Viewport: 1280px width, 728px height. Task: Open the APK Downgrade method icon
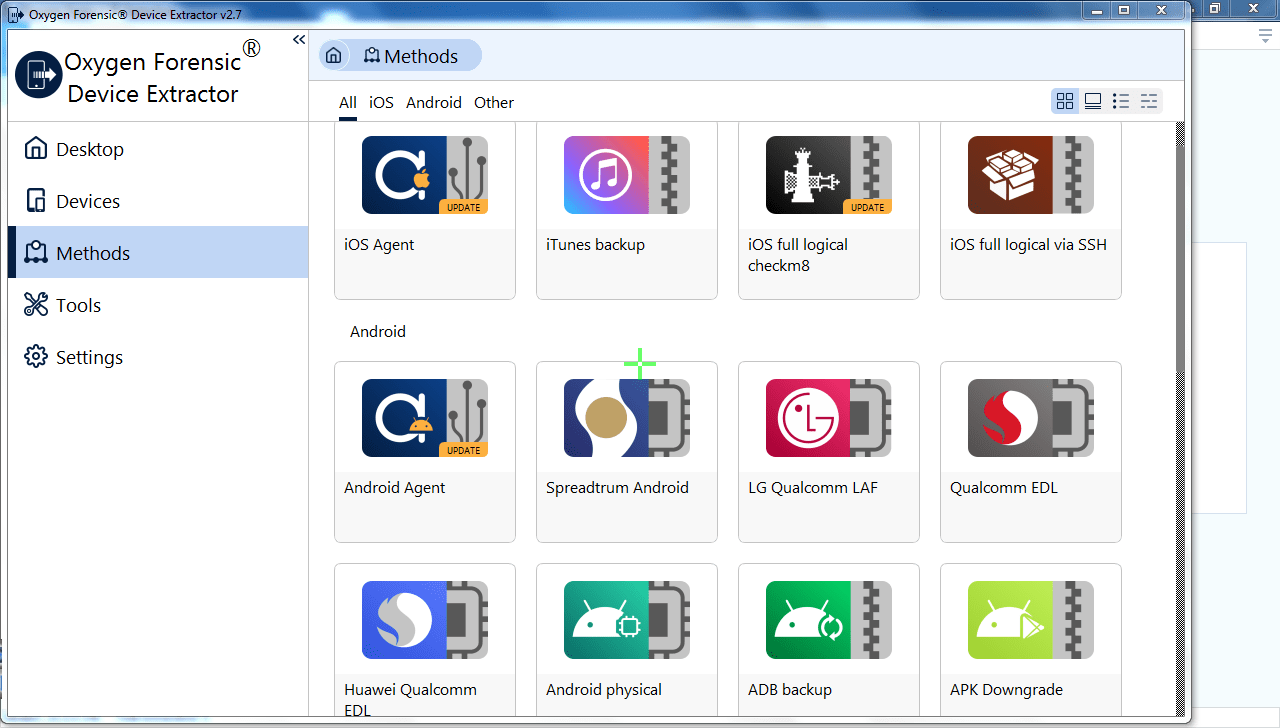[1031, 620]
